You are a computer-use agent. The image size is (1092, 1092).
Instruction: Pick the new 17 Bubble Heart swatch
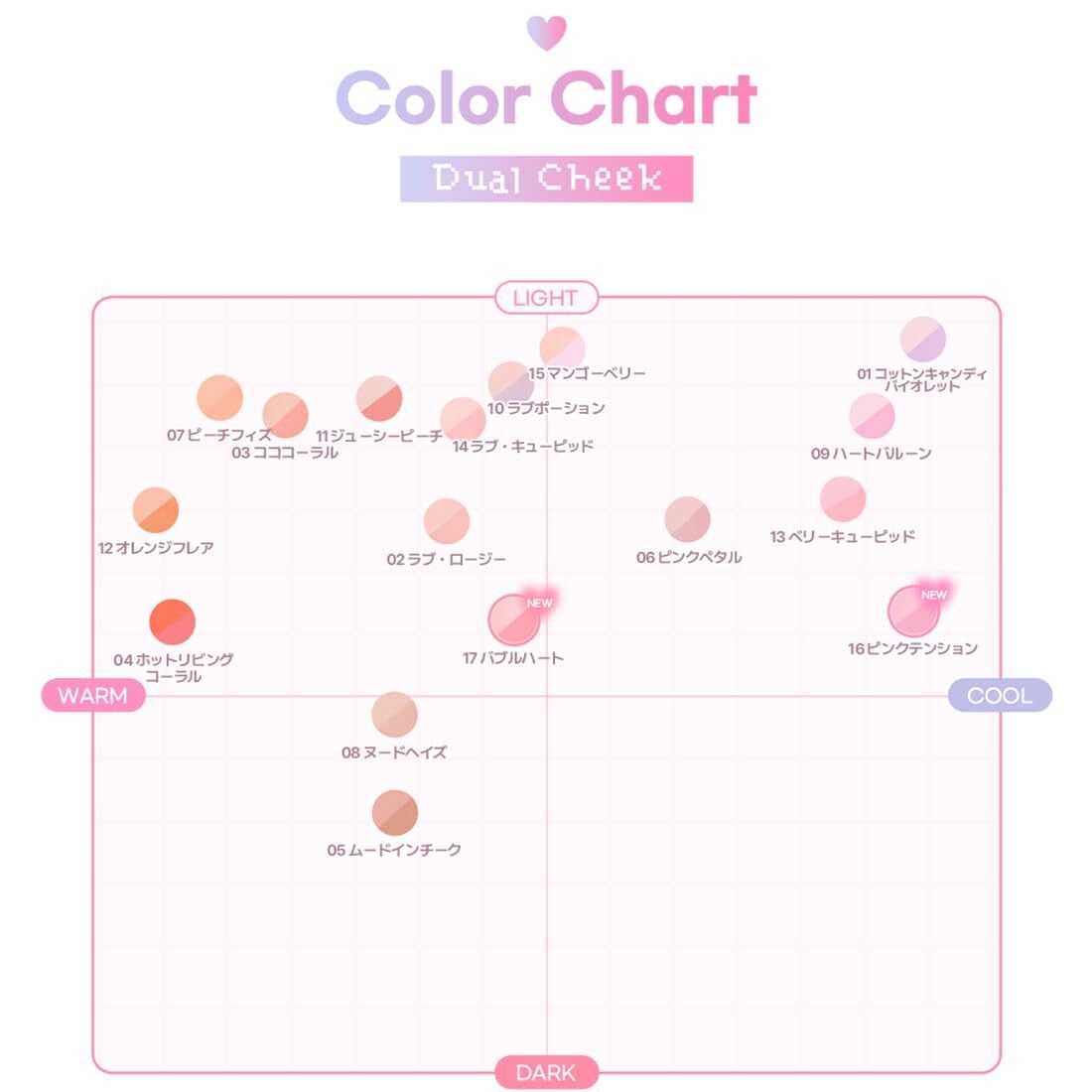[x=514, y=619]
